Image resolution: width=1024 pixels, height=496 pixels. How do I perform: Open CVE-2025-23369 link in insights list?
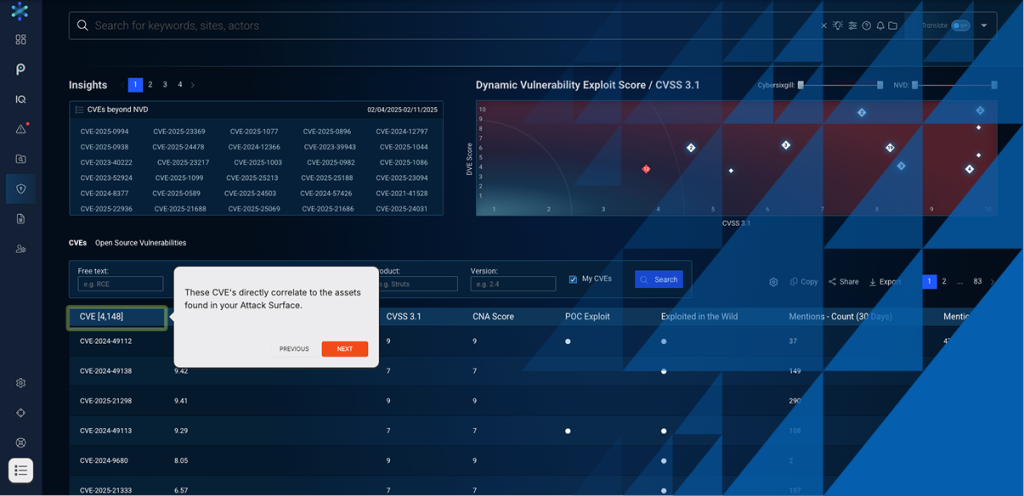[179, 131]
